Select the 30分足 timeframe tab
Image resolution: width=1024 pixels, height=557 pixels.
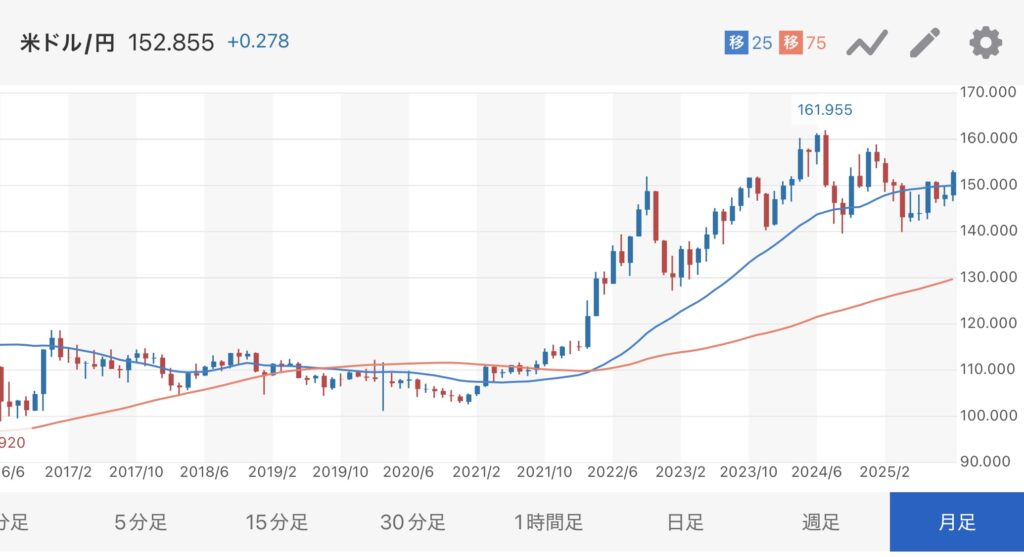click(413, 522)
